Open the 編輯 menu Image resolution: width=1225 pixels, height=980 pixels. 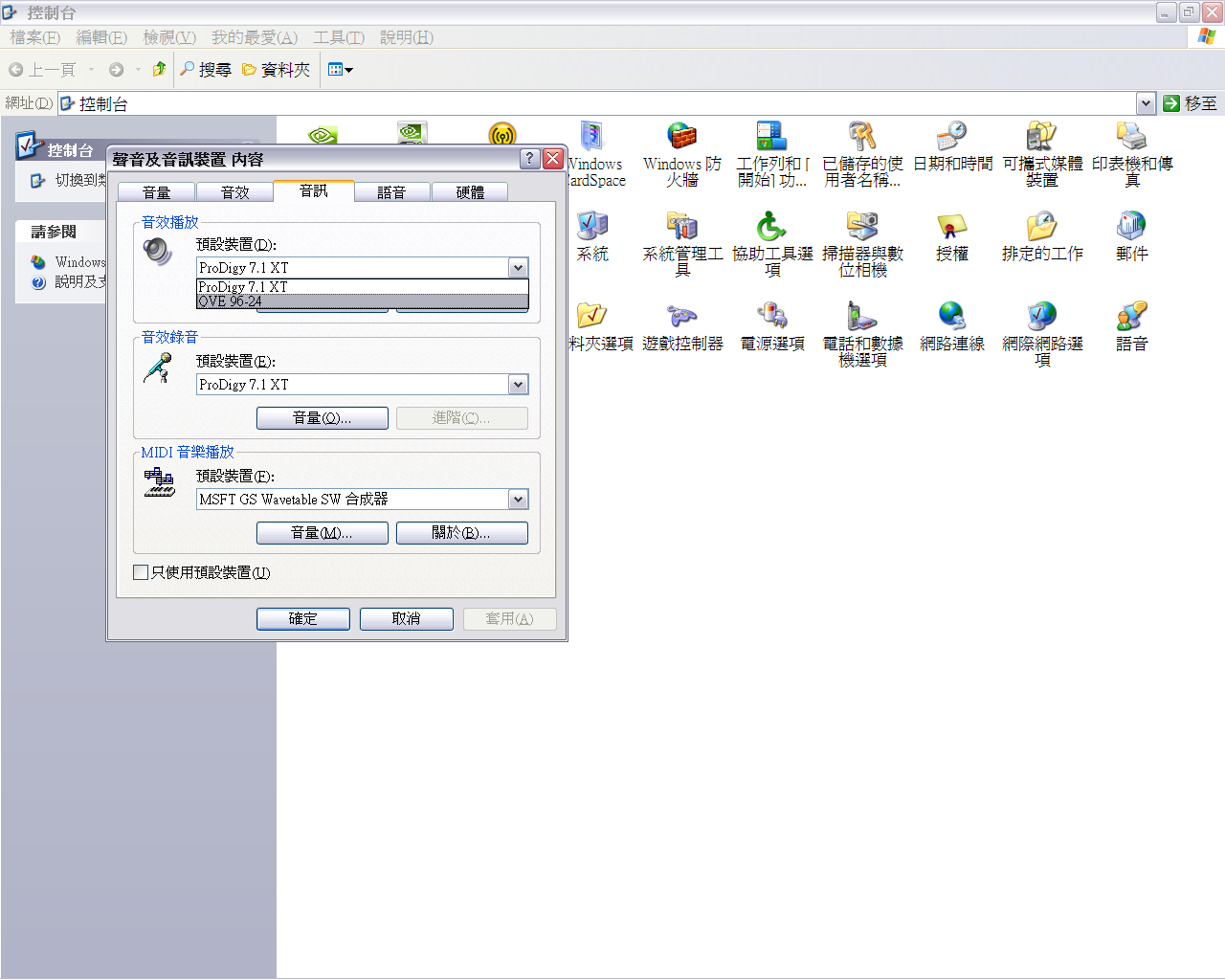tap(101, 37)
